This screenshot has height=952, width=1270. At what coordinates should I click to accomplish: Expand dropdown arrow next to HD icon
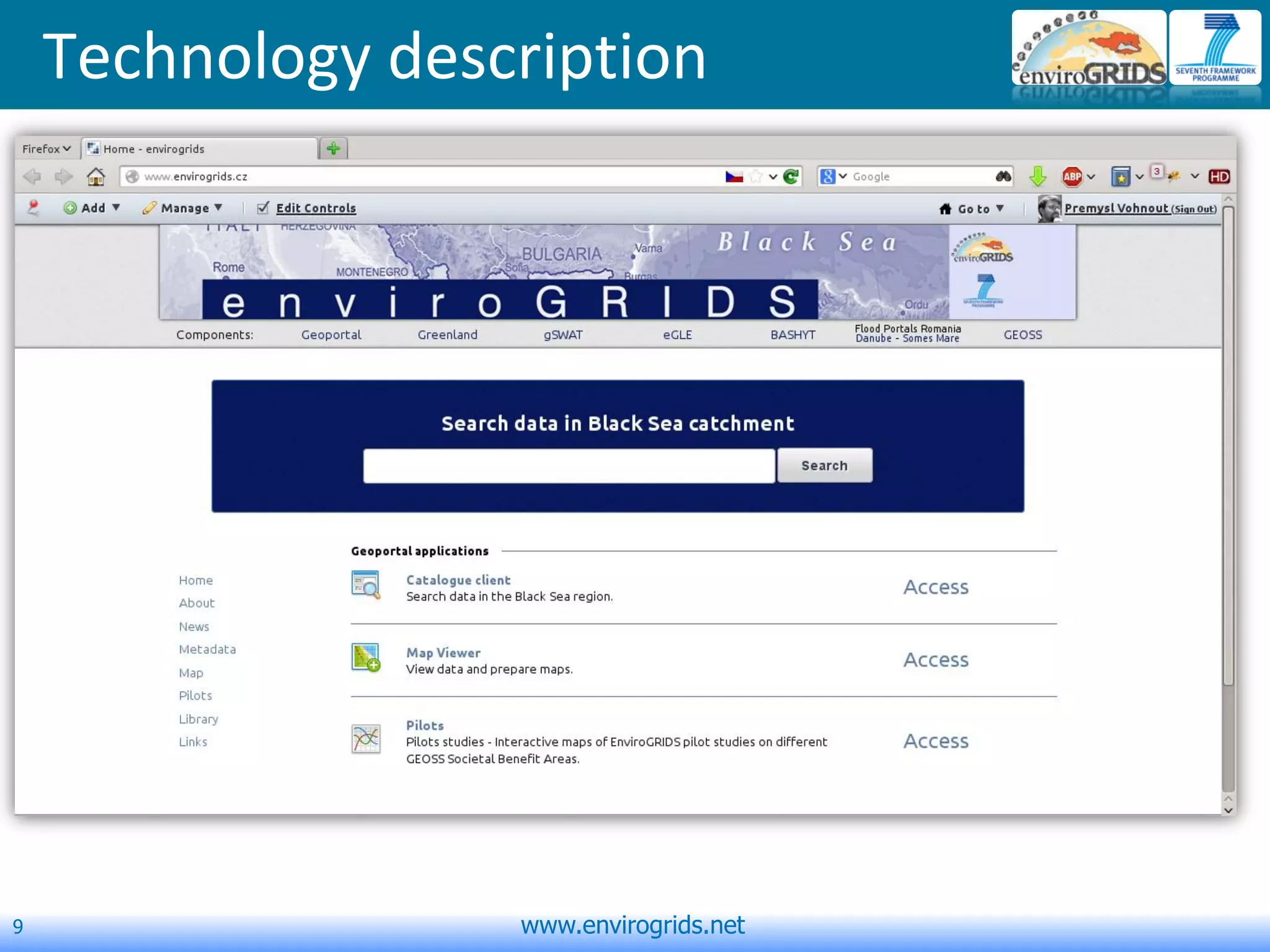coord(1195,177)
